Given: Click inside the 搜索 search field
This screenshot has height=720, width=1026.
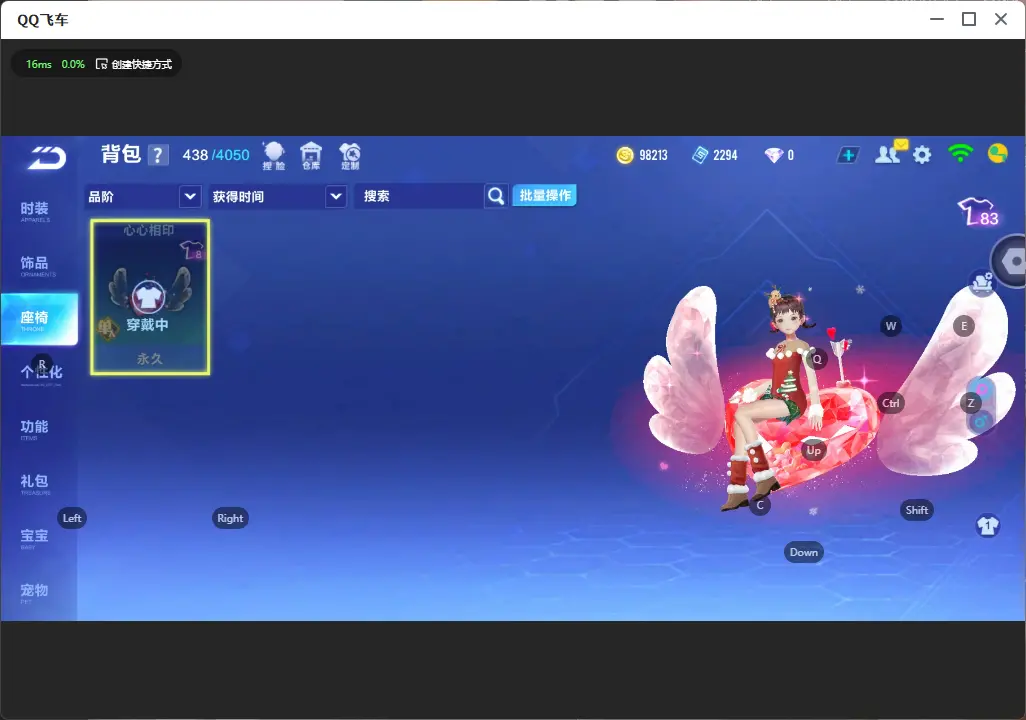Looking at the screenshot, I should click(x=419, y=196).
